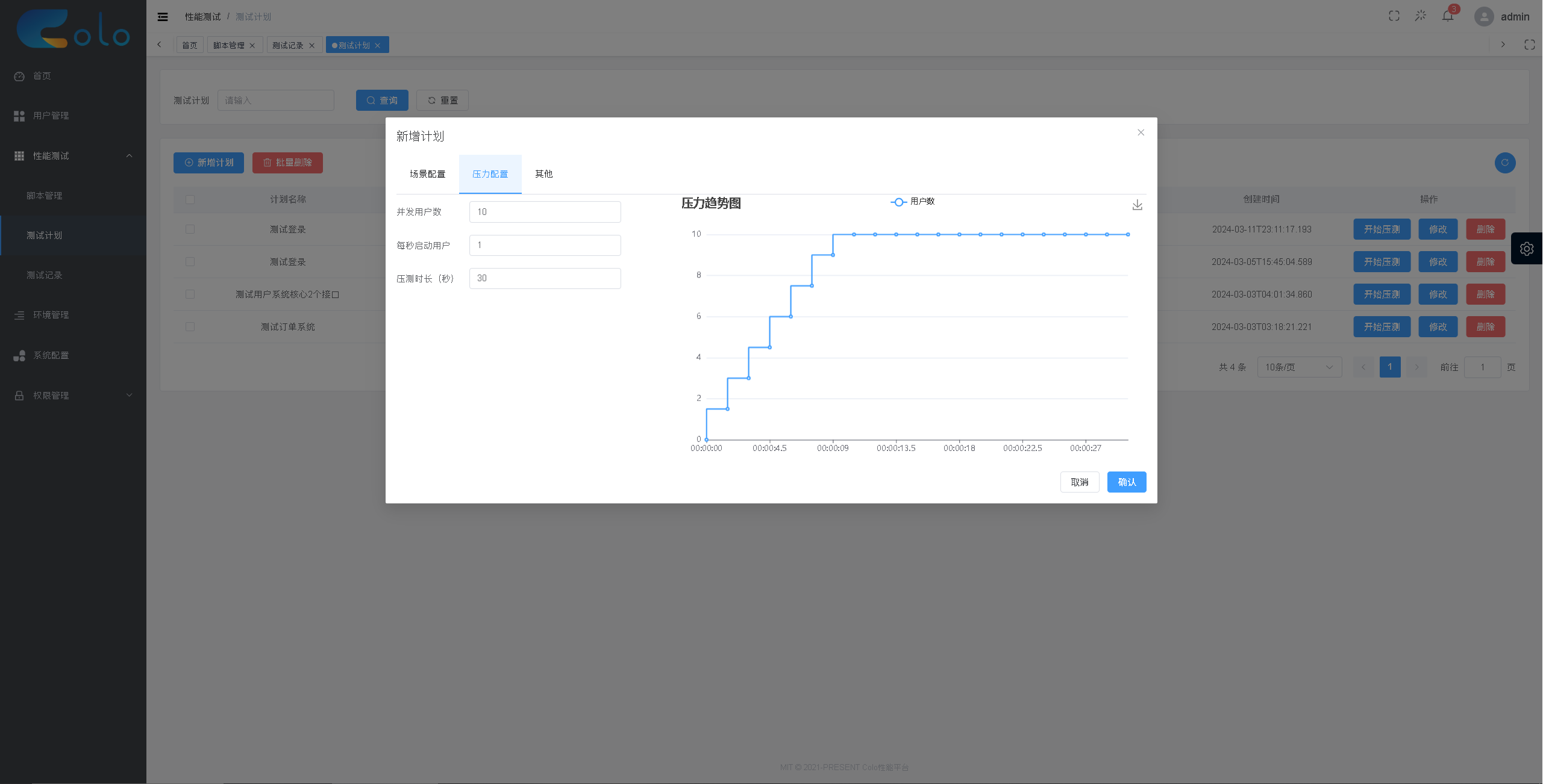Open the notification bell

(x=1448, y=16)
